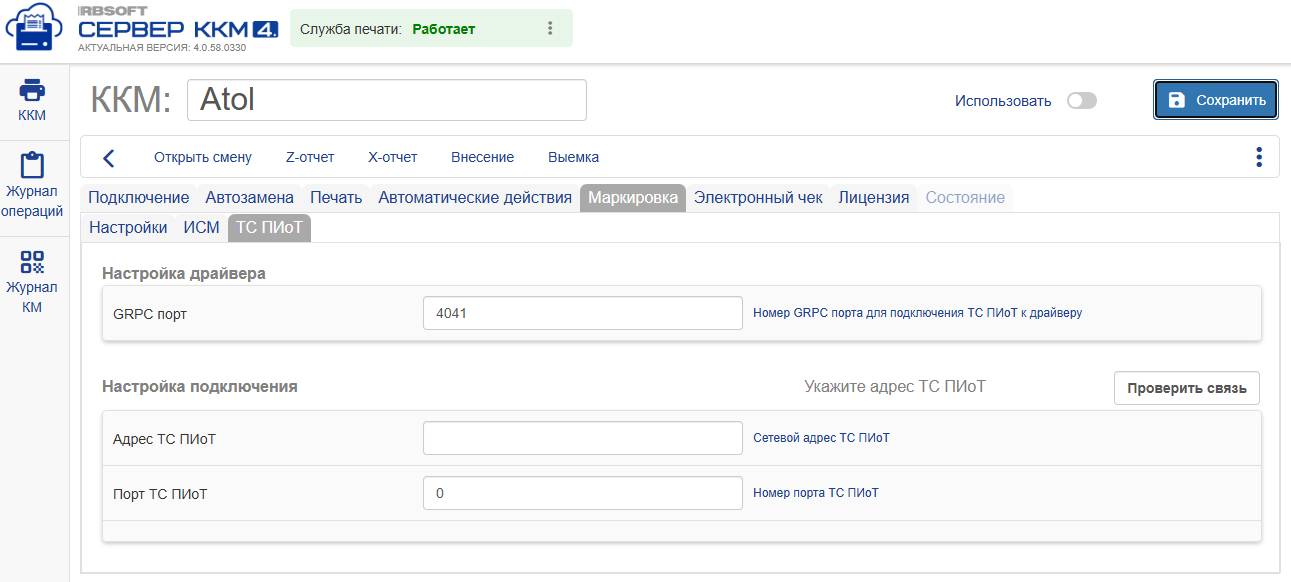Click Открыть смену in toolbar
Screen dimensions: 1291x582
(x=203, y=157)
